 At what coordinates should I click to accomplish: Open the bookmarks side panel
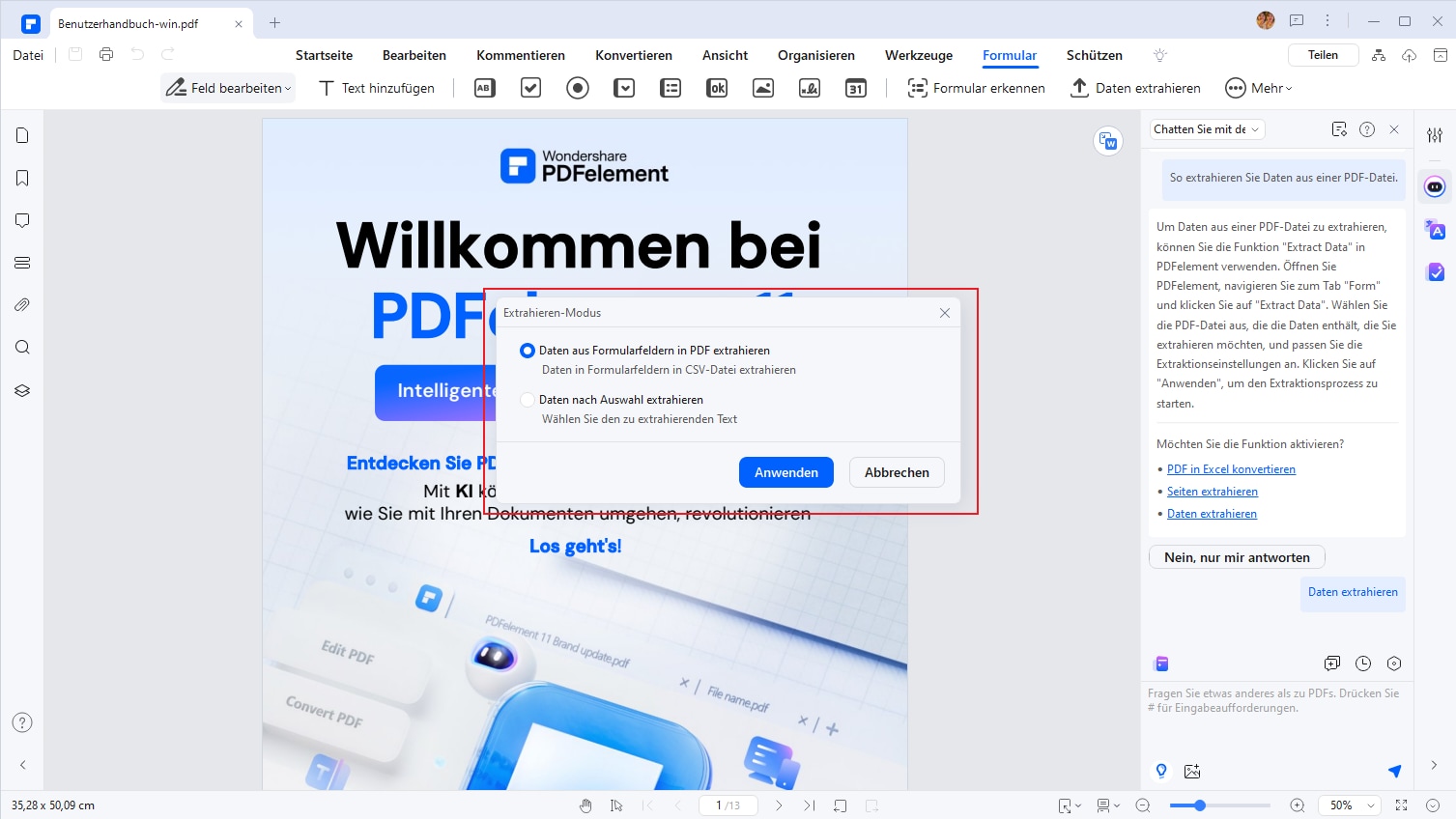click(x=22, y=178)
